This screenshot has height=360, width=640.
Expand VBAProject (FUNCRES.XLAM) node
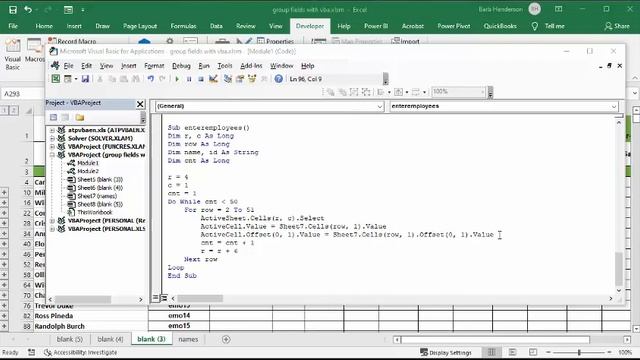coord(52,147)
